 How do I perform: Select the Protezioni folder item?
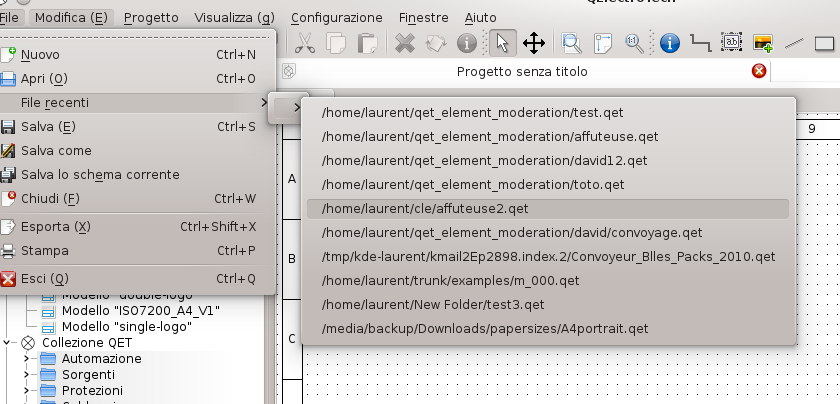92,391
